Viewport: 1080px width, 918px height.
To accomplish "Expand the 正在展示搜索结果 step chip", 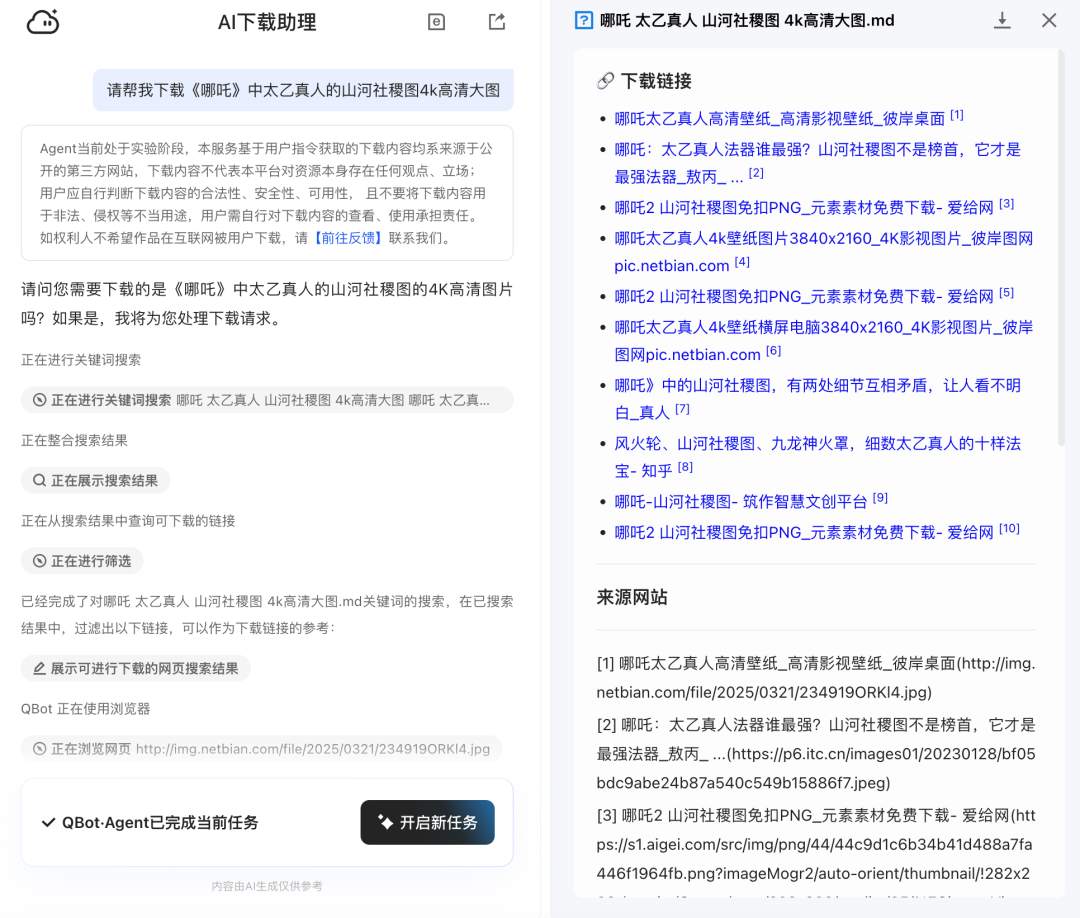I will click(x=96, y=481).
